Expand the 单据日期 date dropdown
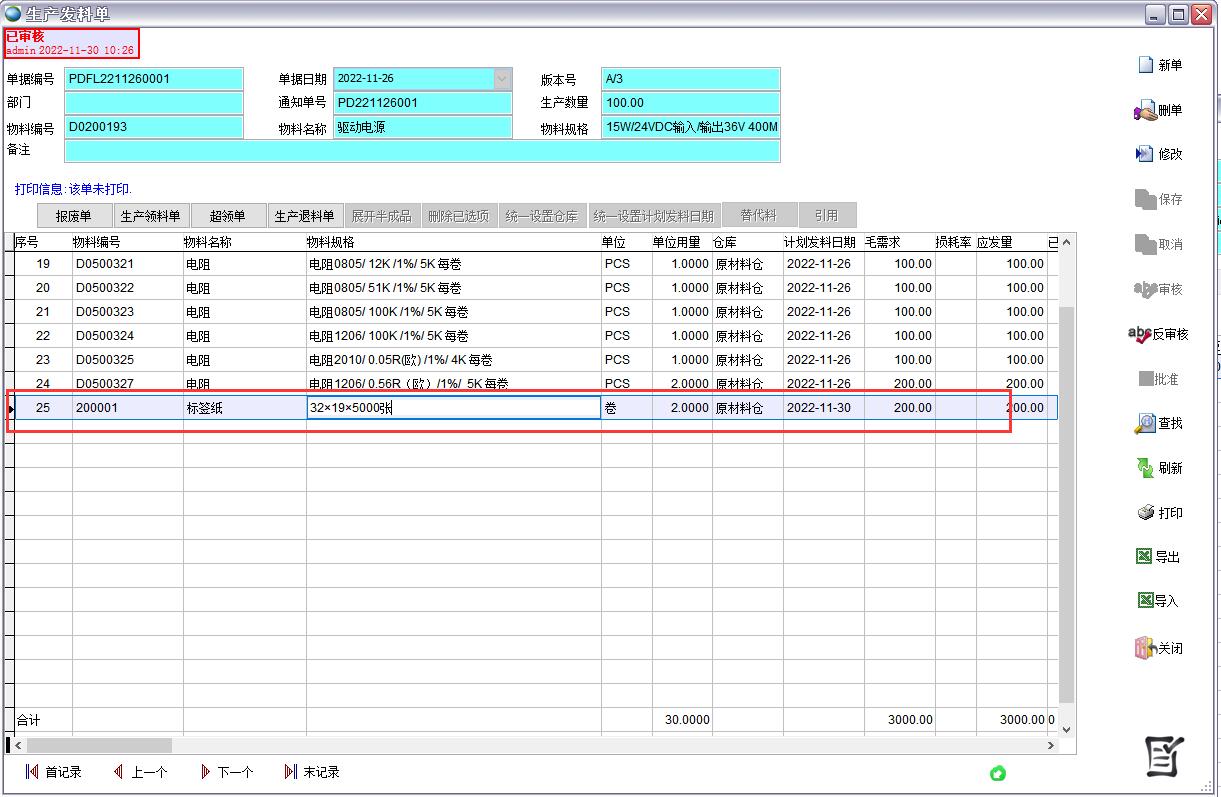 (502, 79)
